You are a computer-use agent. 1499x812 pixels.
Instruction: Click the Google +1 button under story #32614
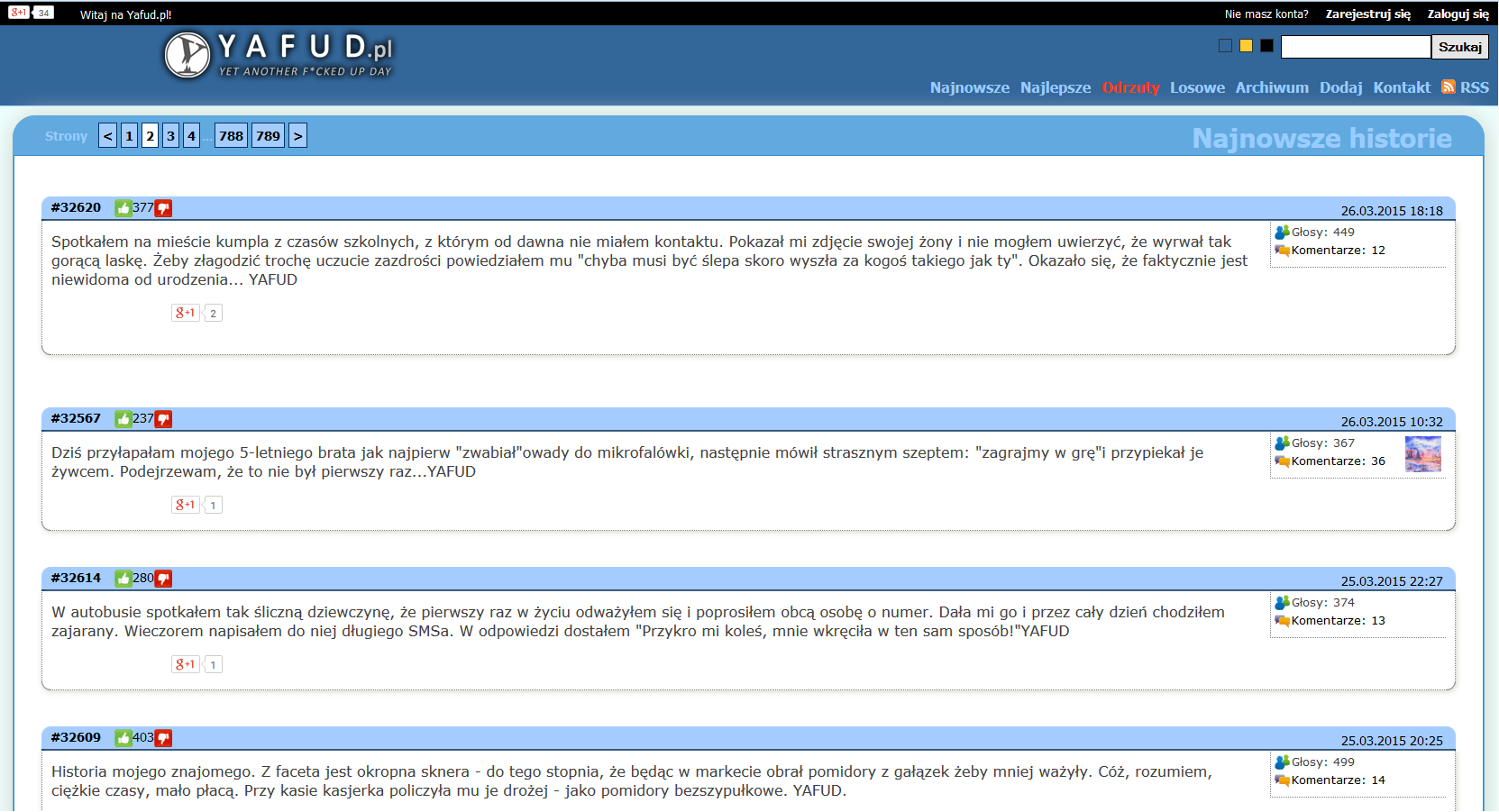186,664
